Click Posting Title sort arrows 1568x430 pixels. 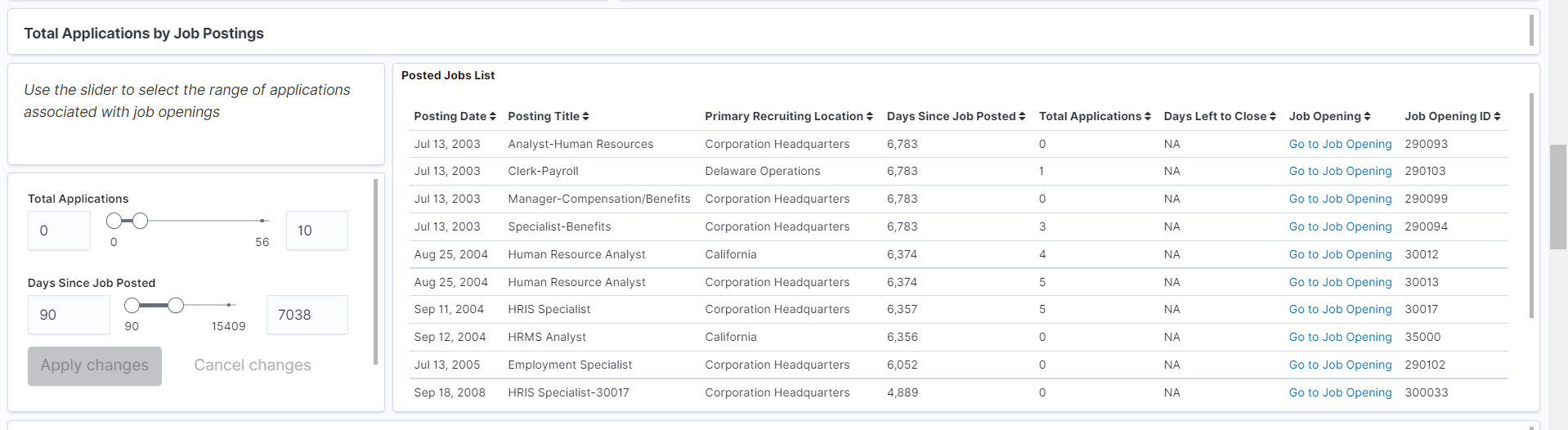[x=585, y=117]
